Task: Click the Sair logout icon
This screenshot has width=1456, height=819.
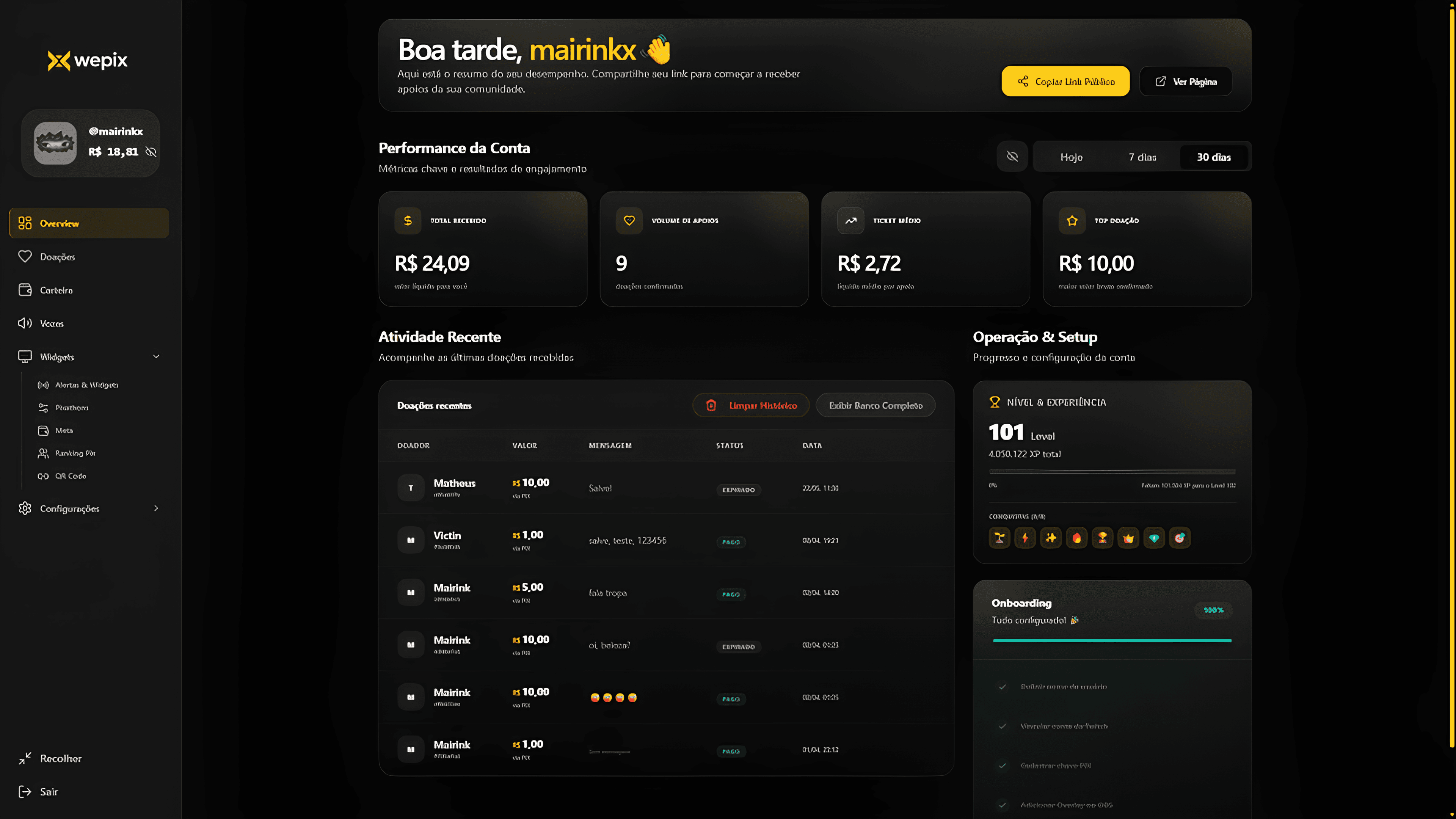Action: [25, 792]
